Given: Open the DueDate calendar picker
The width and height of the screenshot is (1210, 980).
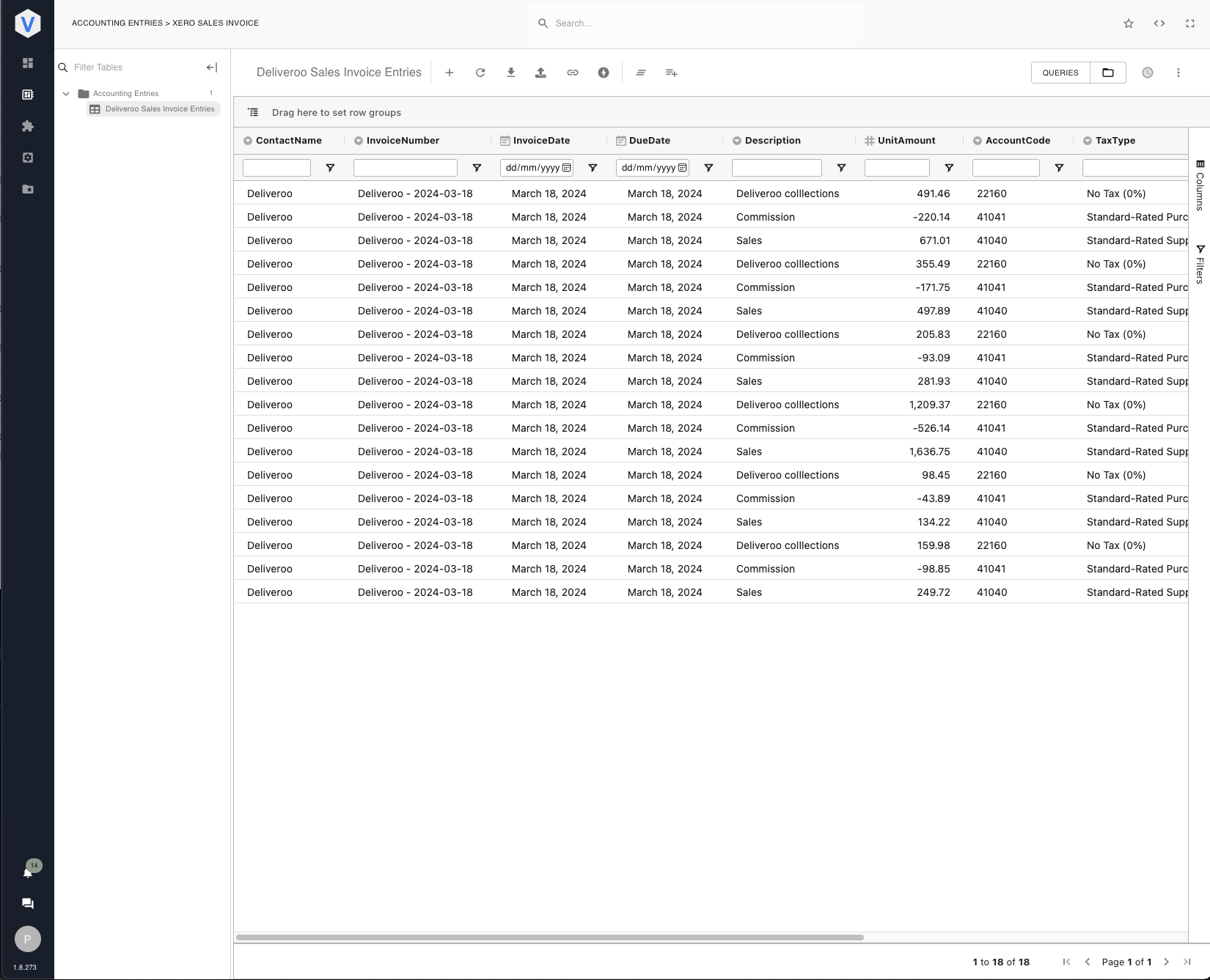Looking at the screenshot, I should 682,168.
